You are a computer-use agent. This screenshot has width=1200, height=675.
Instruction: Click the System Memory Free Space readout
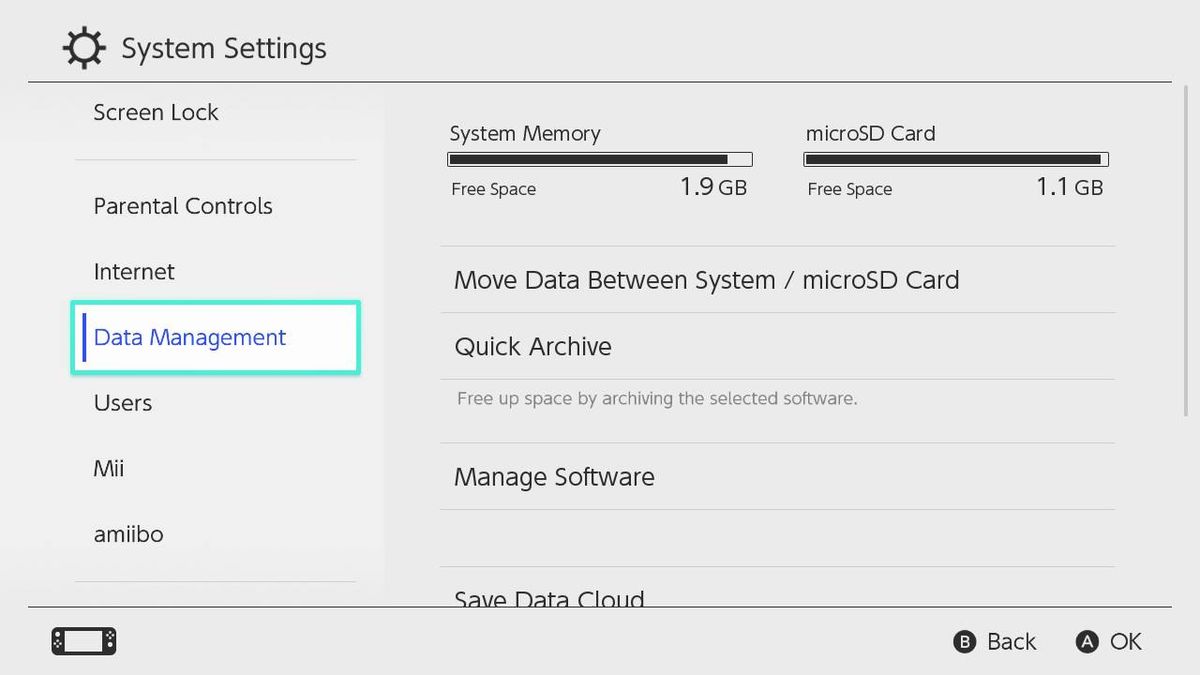click(494, 188)
